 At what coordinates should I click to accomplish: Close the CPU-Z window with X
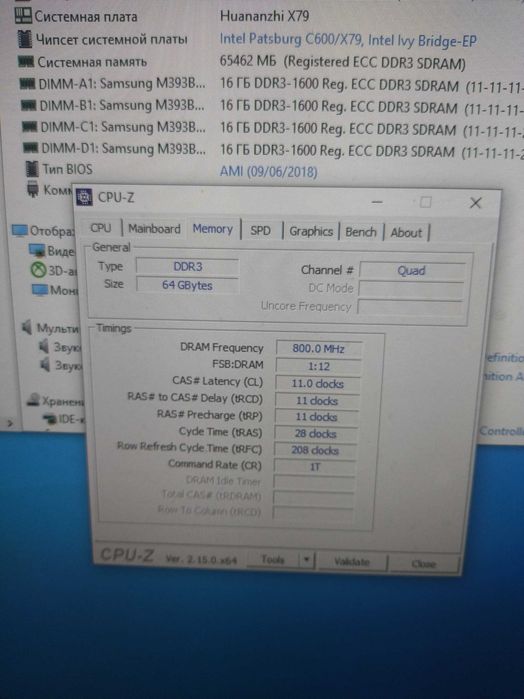coord(475,203)
